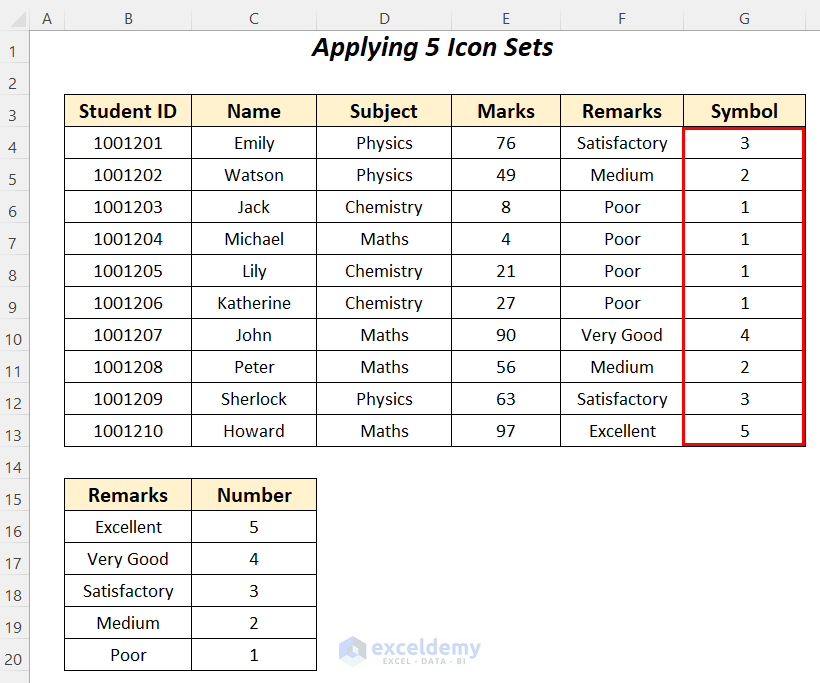
Task: Select the cell containing name 'Sherlock'
Action: 254,399
